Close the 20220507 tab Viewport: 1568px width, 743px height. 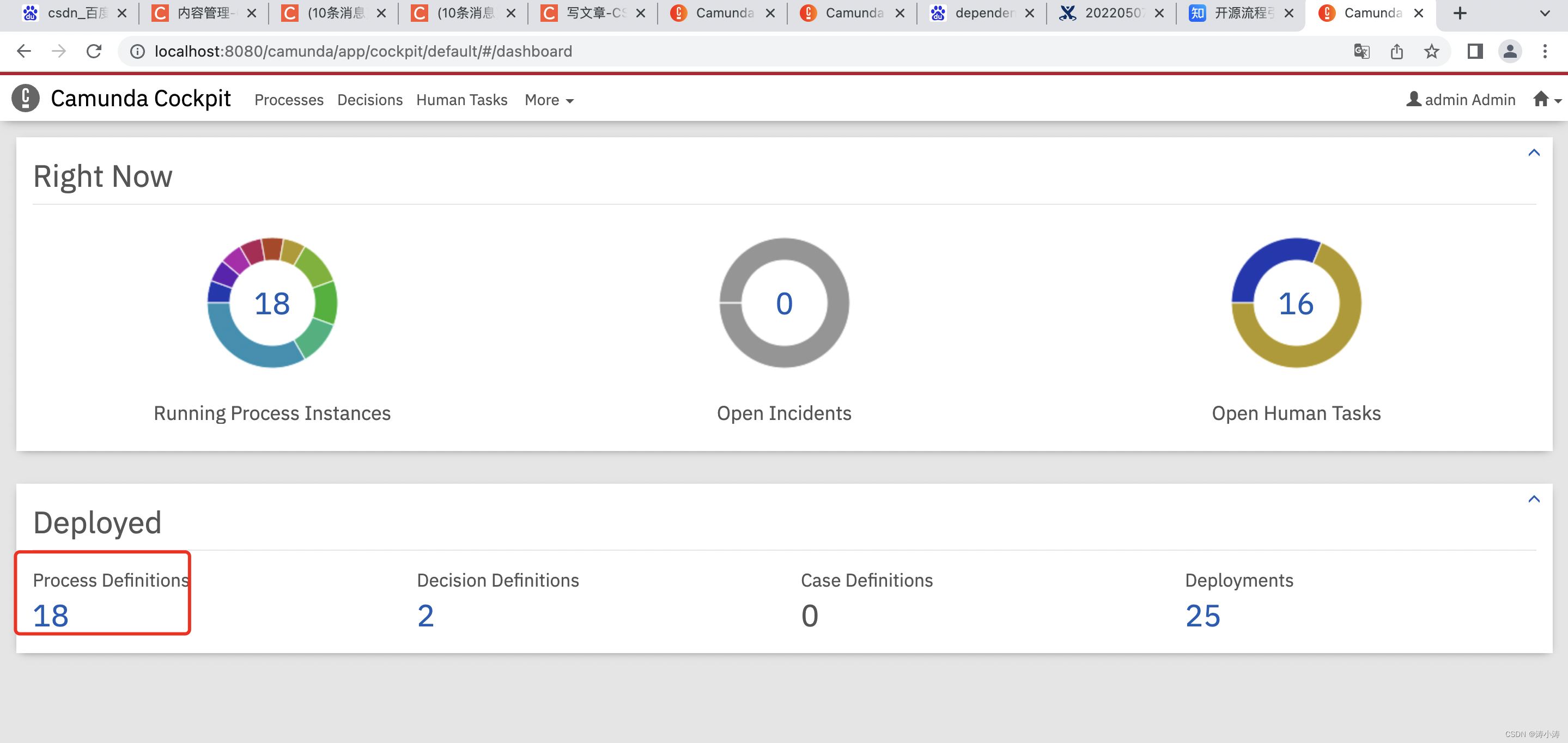click(1159, 14)
